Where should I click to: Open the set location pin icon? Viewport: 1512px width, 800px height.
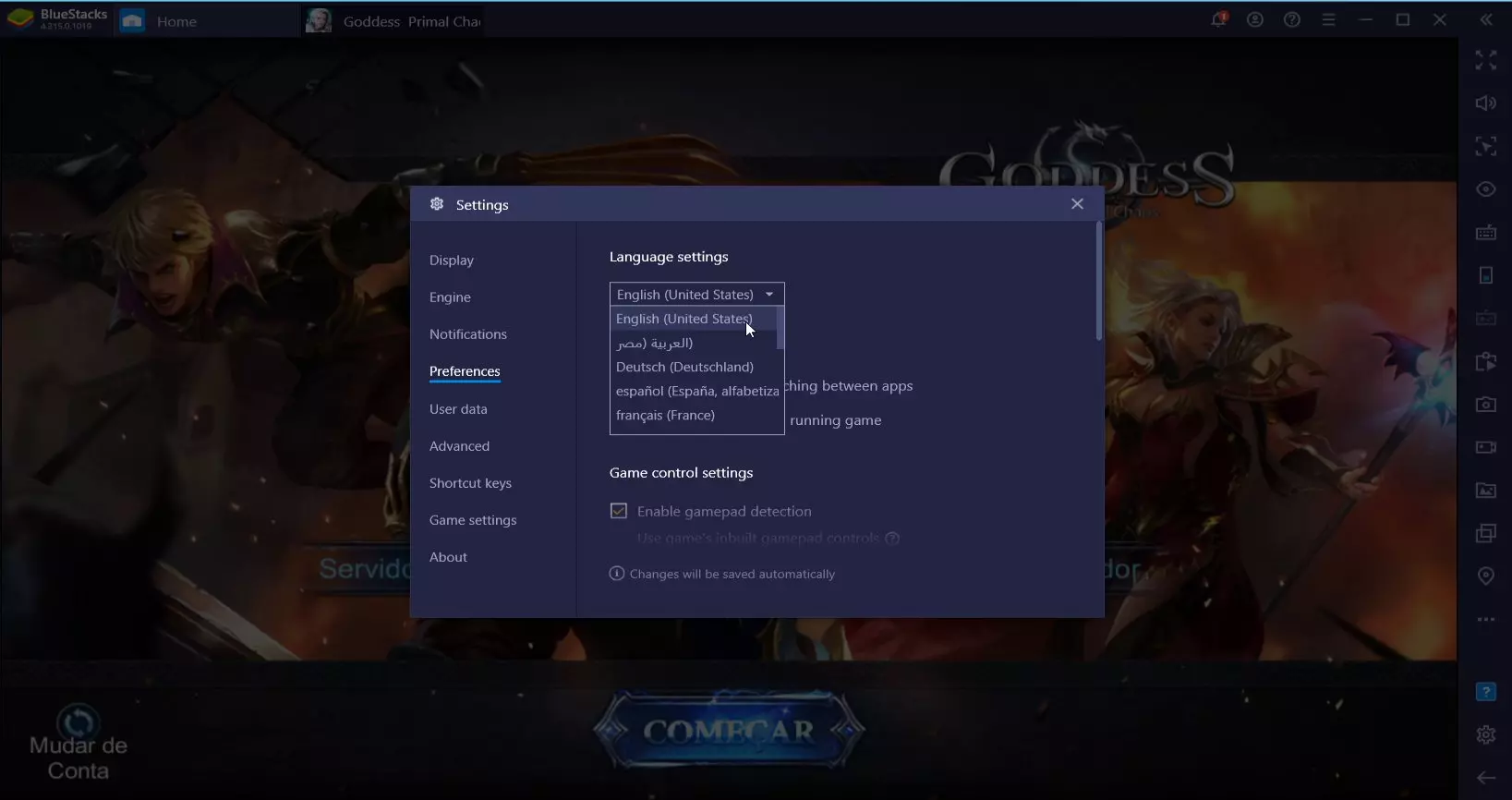pyautogui.click(x=1485, y=576)
